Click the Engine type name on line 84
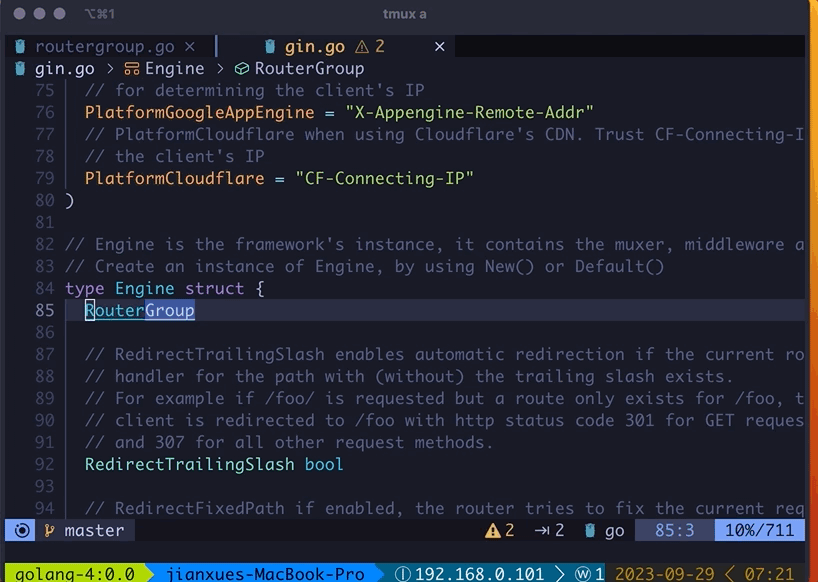This screenshot has height=582, width=818. coord(145,288)
